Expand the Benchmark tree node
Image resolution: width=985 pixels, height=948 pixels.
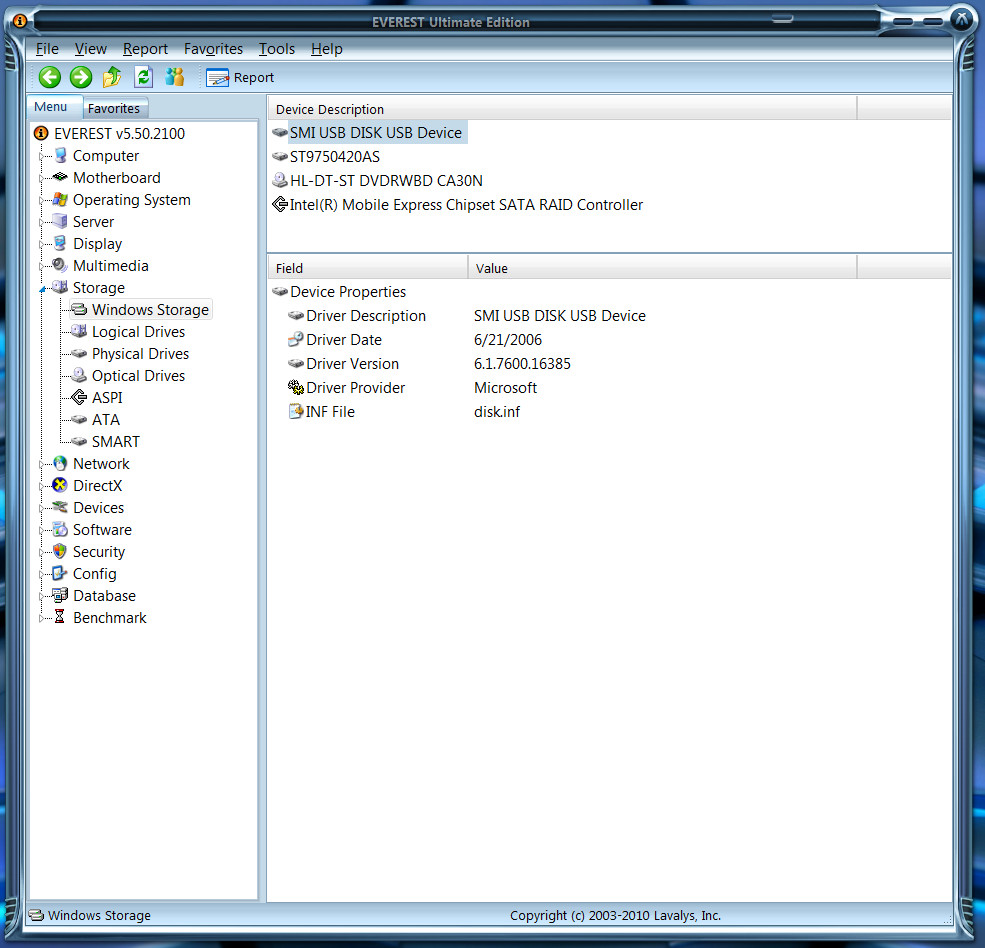(x=41, y=618)
